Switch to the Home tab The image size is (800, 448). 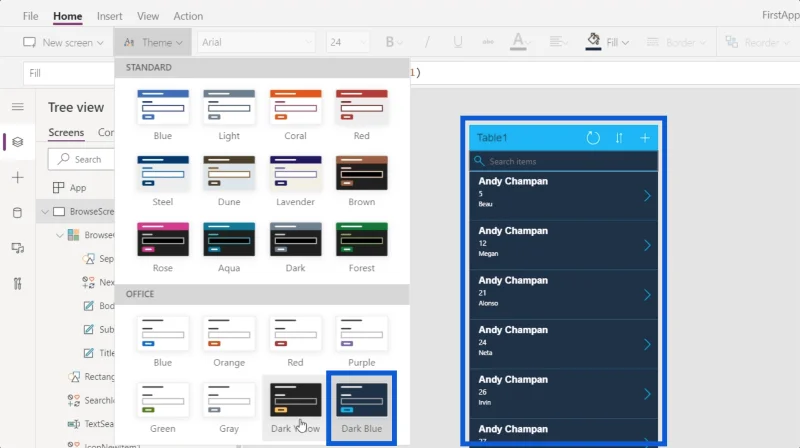tap(67, 16)
